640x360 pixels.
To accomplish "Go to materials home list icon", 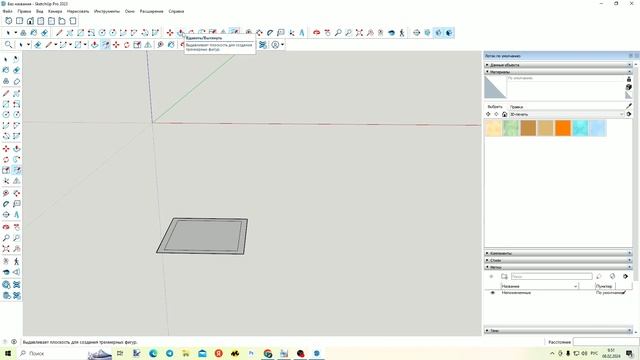I will click(504, 114).
